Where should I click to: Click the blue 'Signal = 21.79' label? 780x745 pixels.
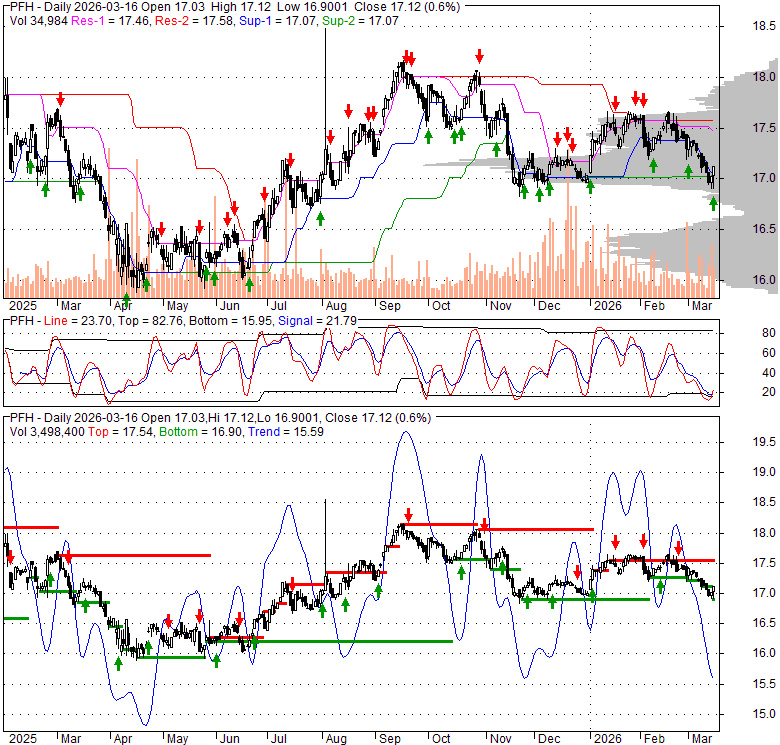click(x=317, y=321)
